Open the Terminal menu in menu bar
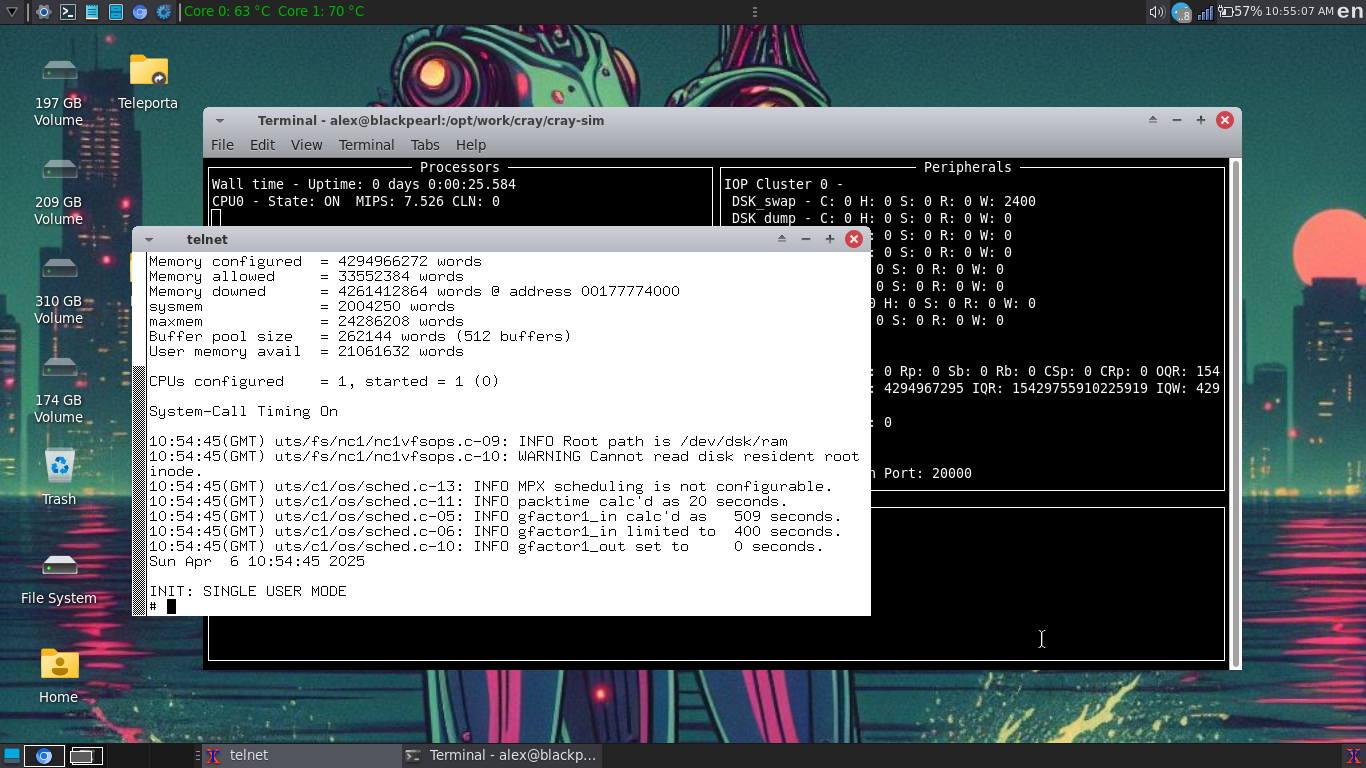This screenshot has height=768, width=1366. (x=366, y=145)
